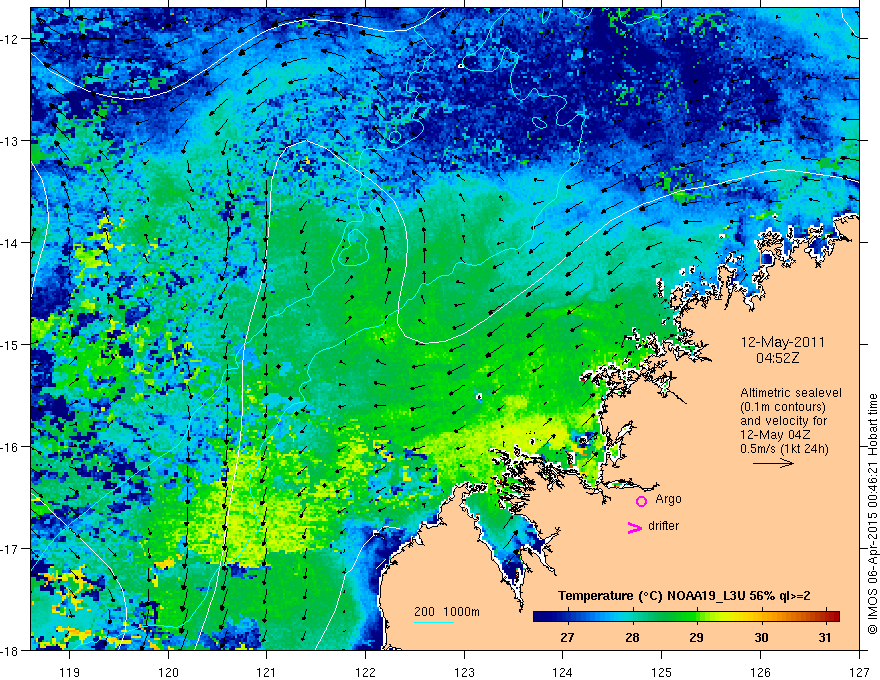880x680 pixels.
Task: Click latitude axis label -14
Action: [x=11, y=243]
